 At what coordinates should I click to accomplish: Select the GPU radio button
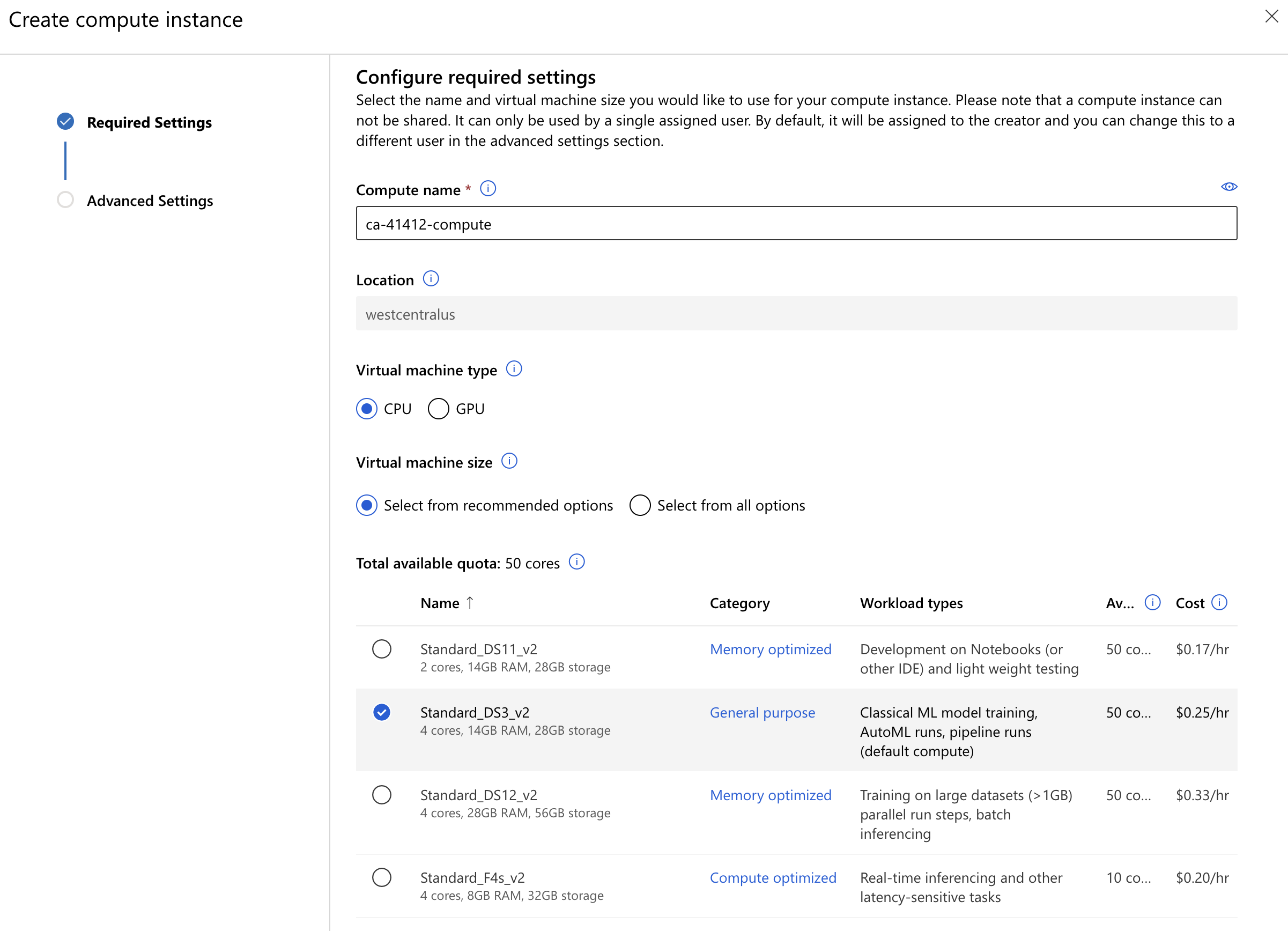pyautogui.click(x=439, y=409)
